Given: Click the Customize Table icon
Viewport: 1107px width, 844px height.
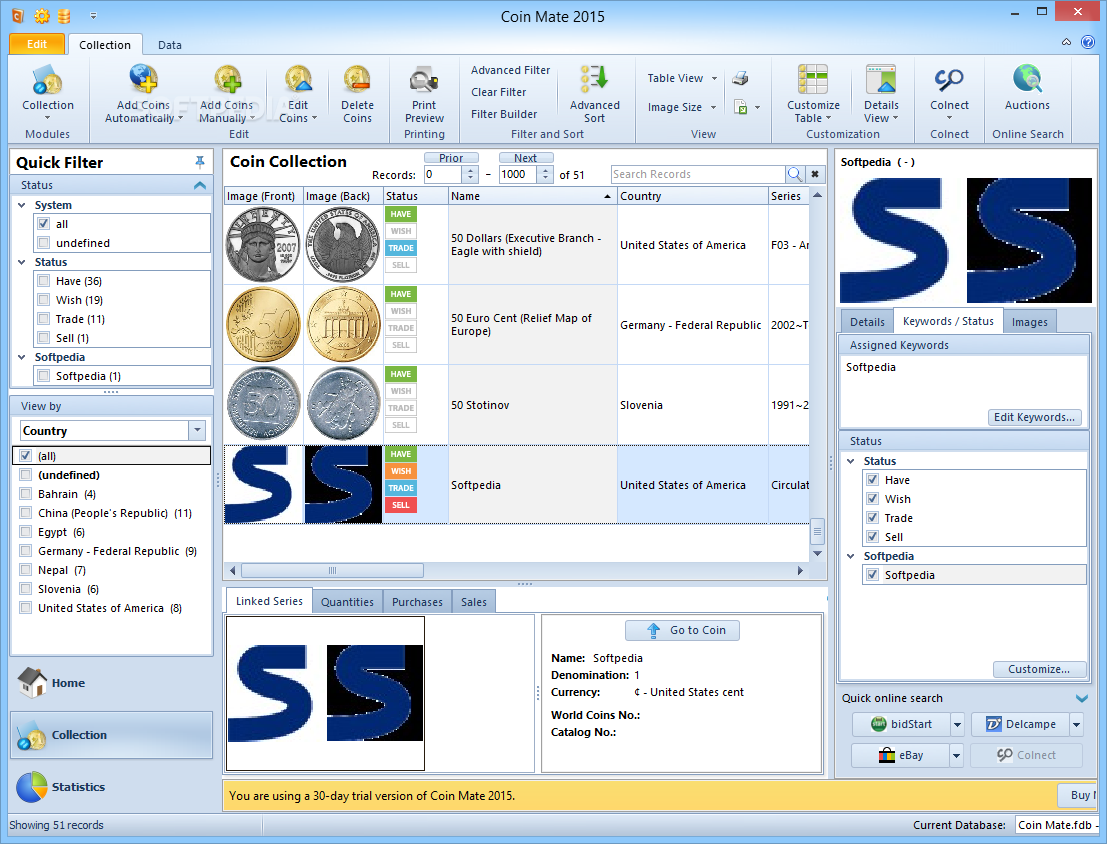Looking at the screenshot, I should pyautogui.click(x=813, y=93).
